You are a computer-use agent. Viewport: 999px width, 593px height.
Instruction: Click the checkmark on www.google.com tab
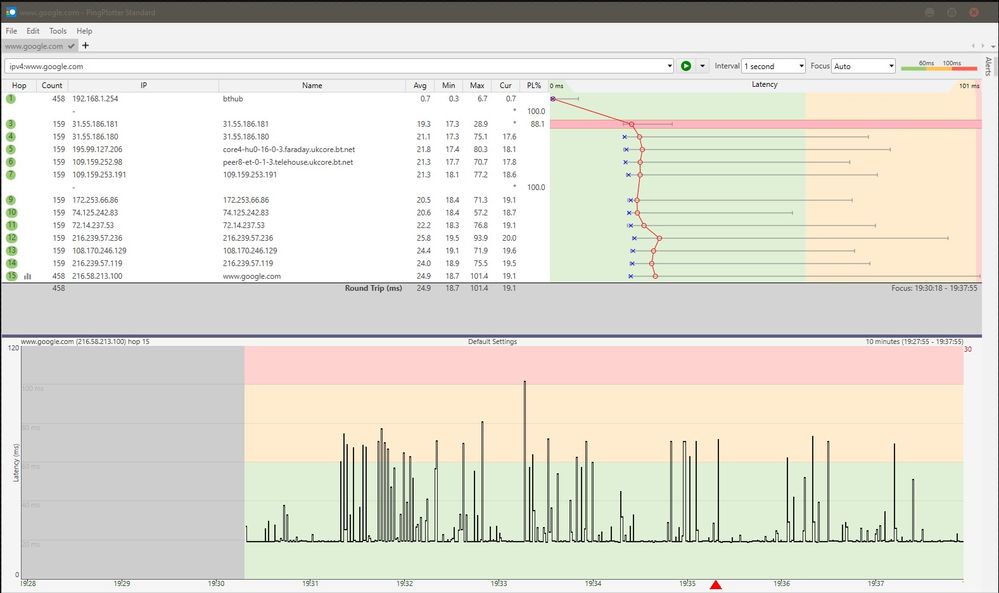point(71,46)
